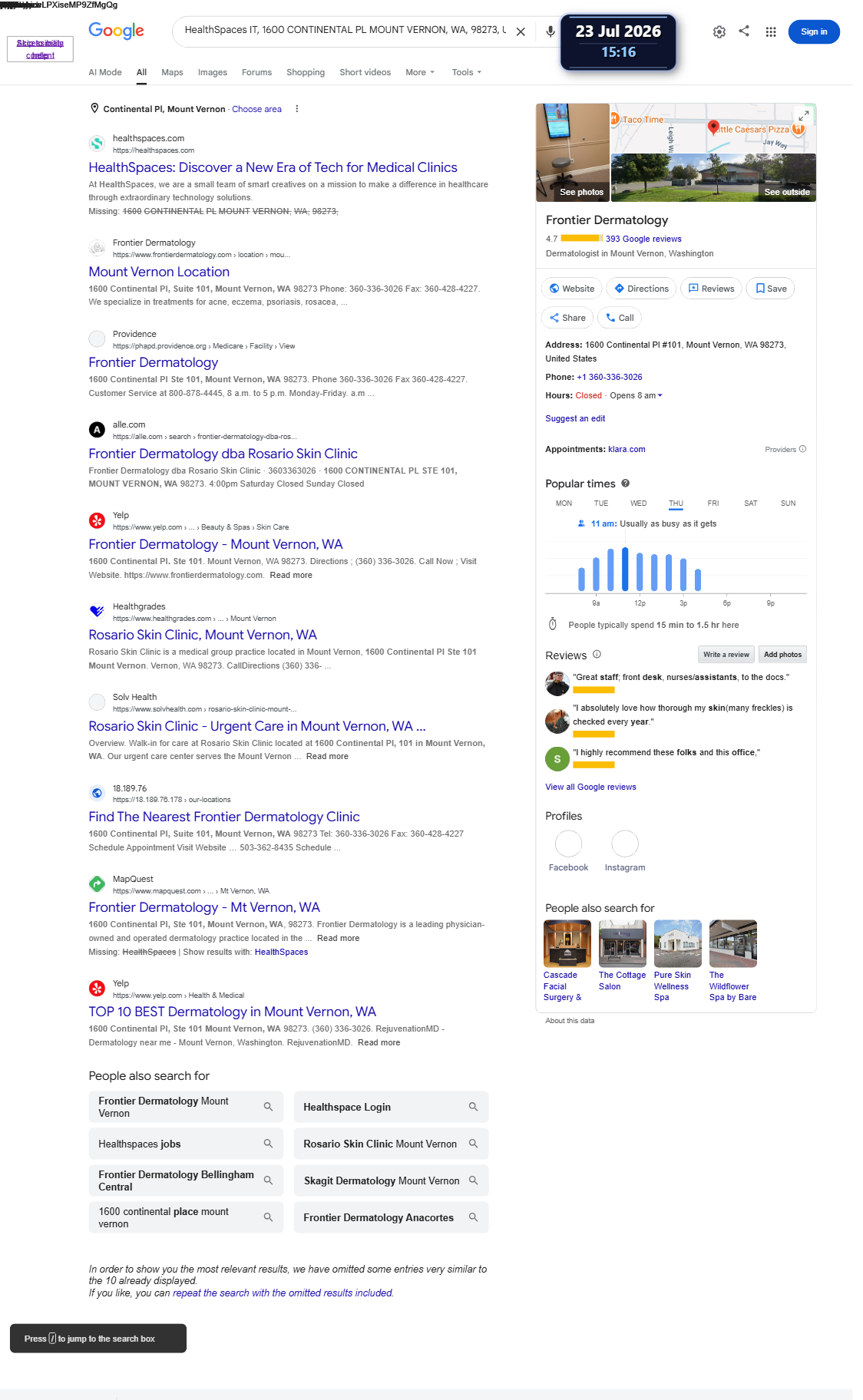Click the search icon next to Healthspaces jobs

point(268,1144)
